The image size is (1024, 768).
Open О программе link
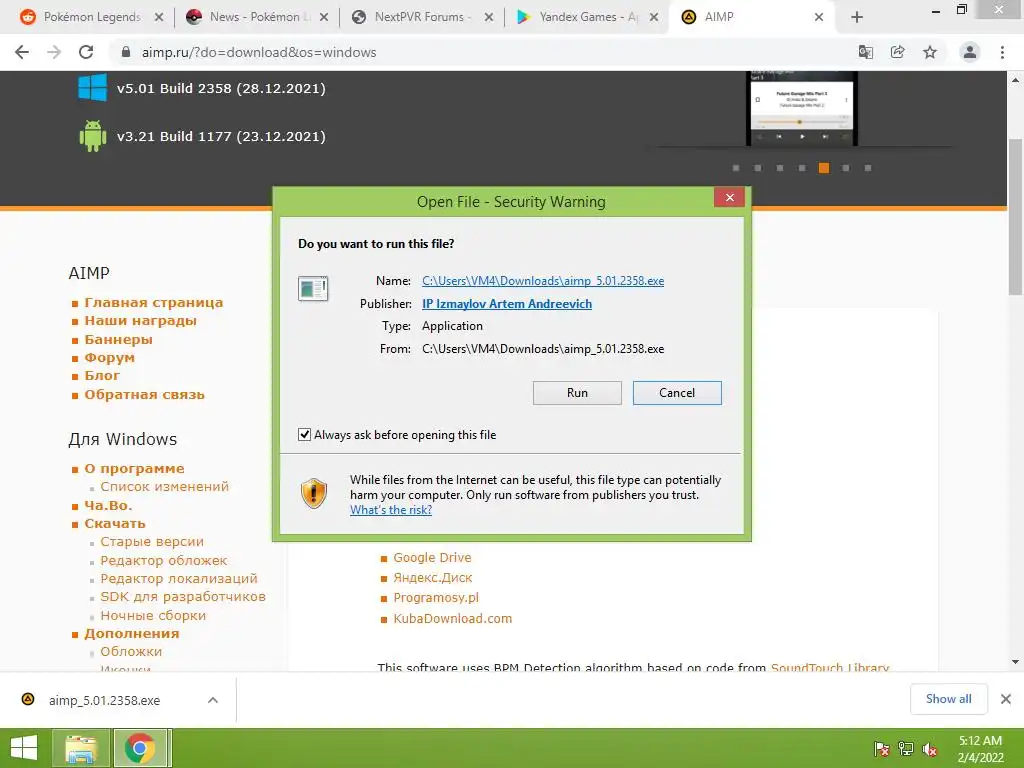point(134,468)
